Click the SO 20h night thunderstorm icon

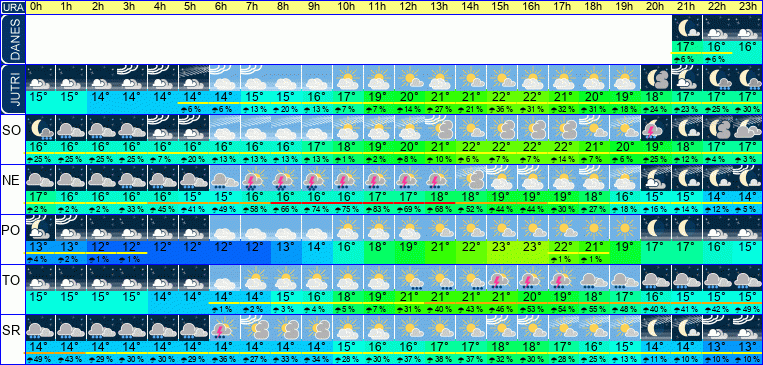click(x=655, y=128)
